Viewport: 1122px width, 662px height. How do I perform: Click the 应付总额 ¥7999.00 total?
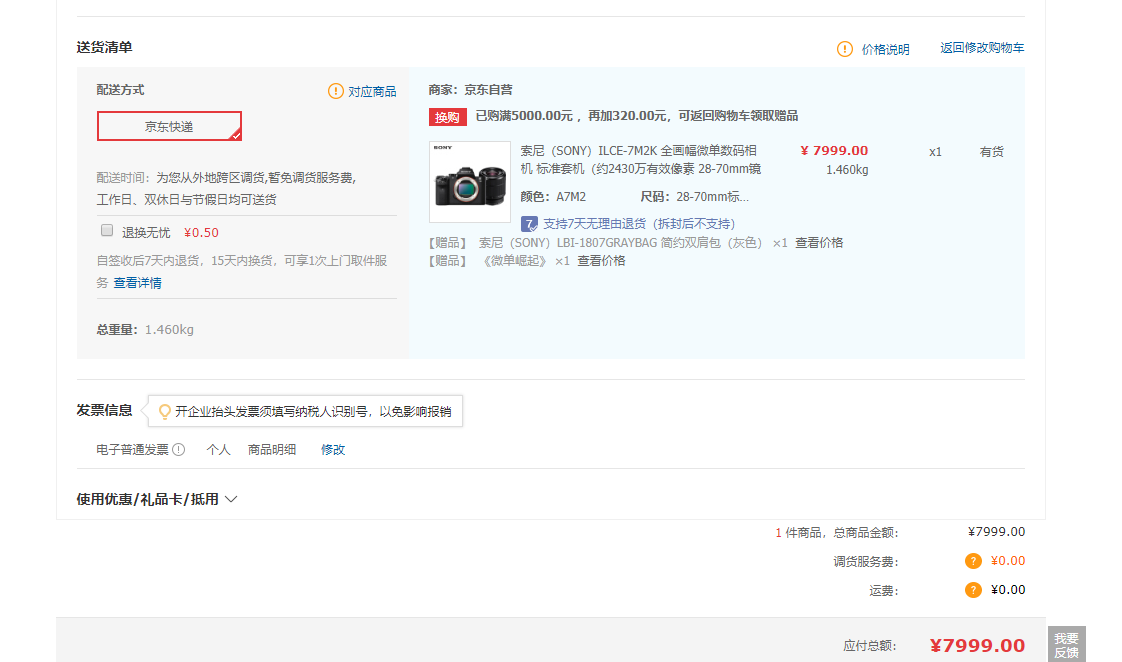point(977,646)
